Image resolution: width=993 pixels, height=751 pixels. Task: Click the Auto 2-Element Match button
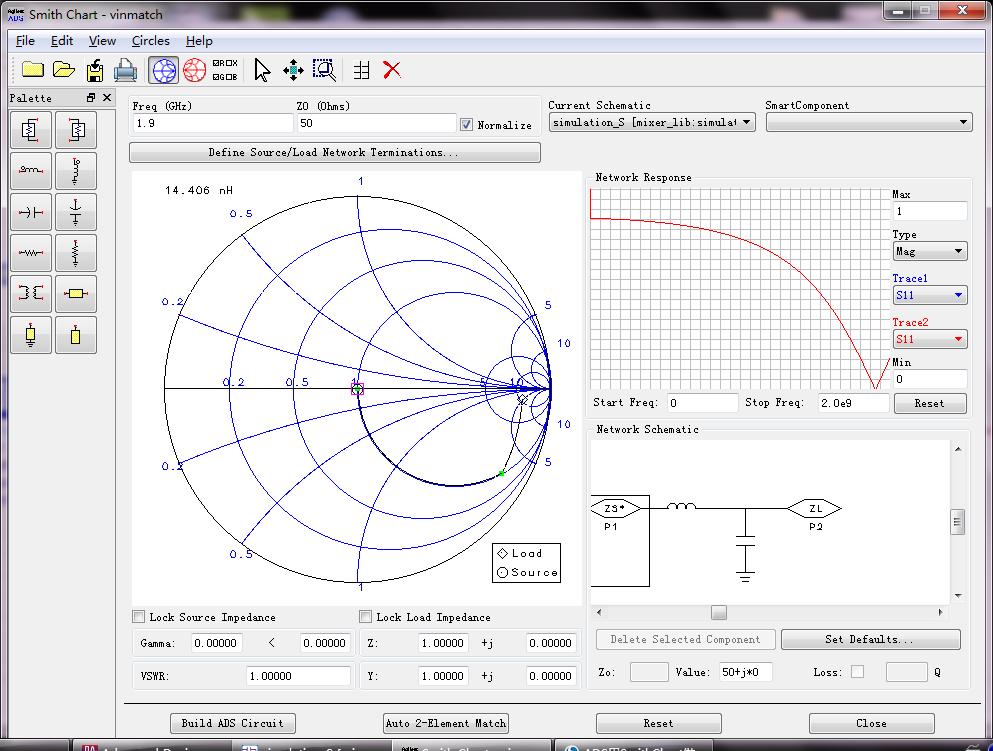point(446,723)
